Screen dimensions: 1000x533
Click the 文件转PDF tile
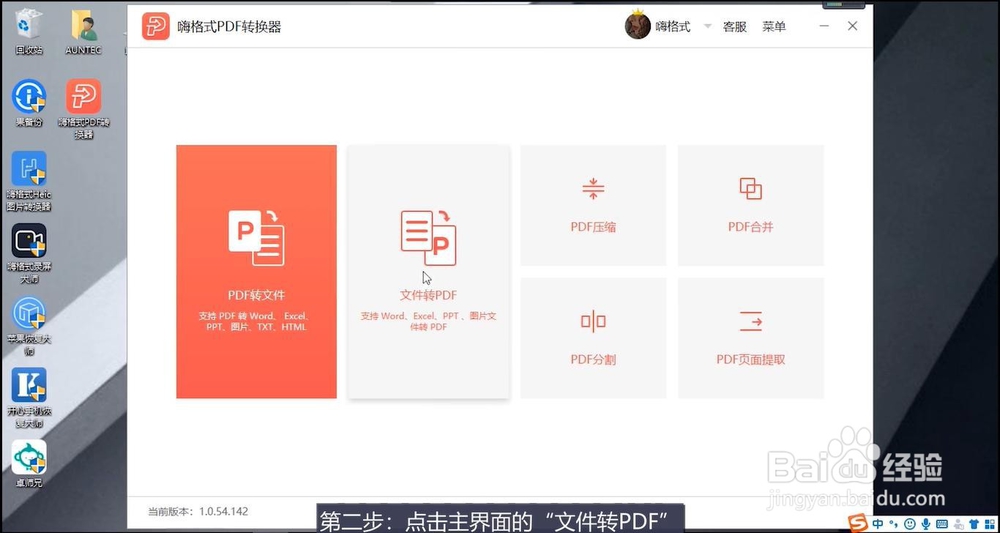click(429, 272)
